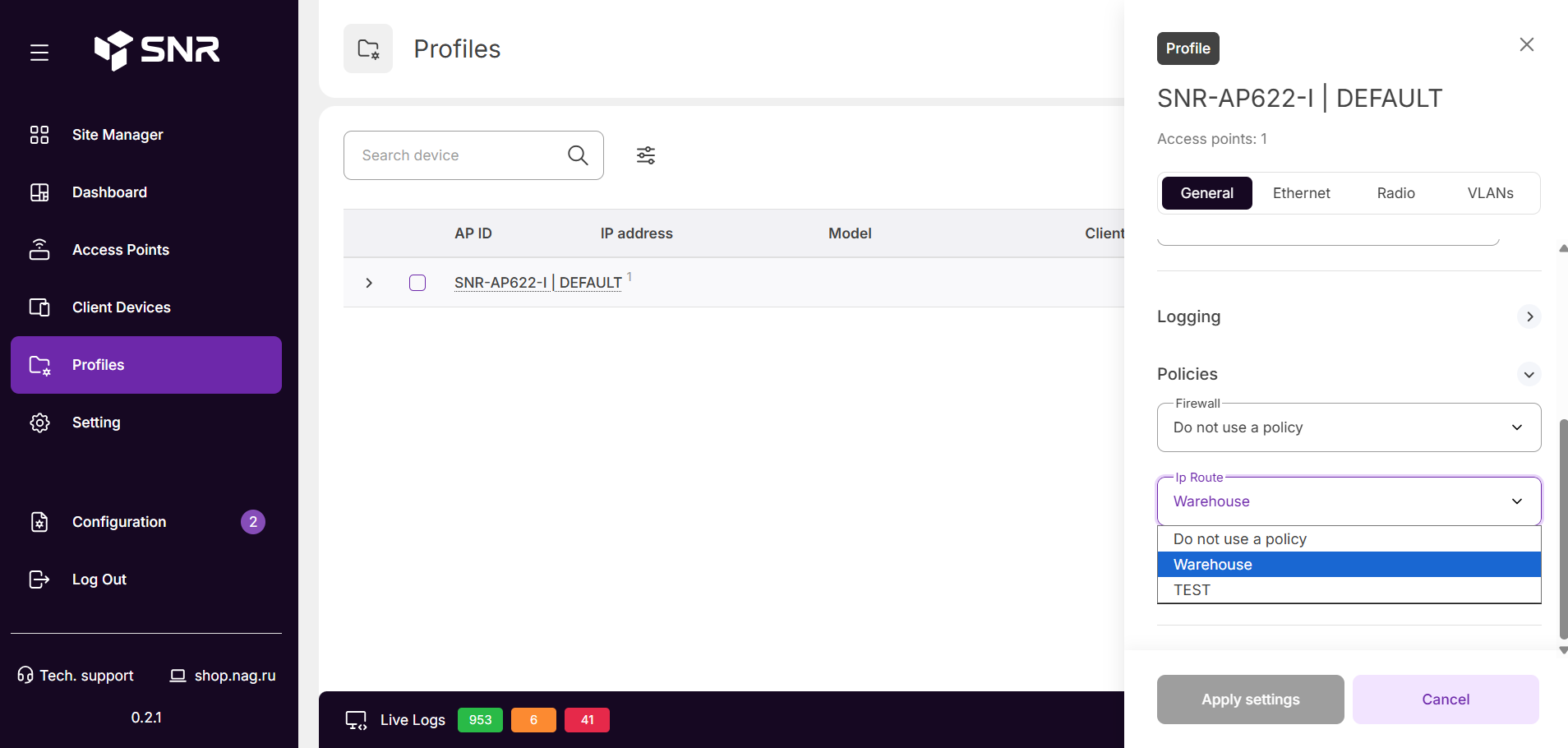1568x748 pixels.
Task: Click the Configuration badge showing 2
Action: (x=253, y=522)
